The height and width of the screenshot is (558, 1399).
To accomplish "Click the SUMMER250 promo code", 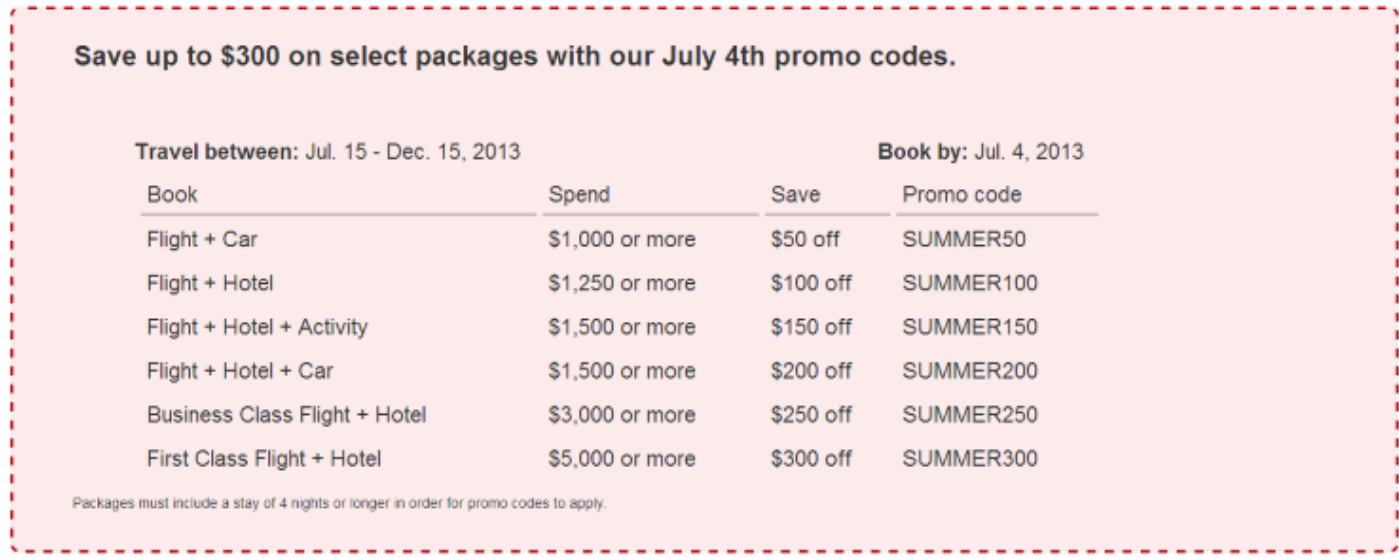I will pyautogui.click(x=970, y=415).
